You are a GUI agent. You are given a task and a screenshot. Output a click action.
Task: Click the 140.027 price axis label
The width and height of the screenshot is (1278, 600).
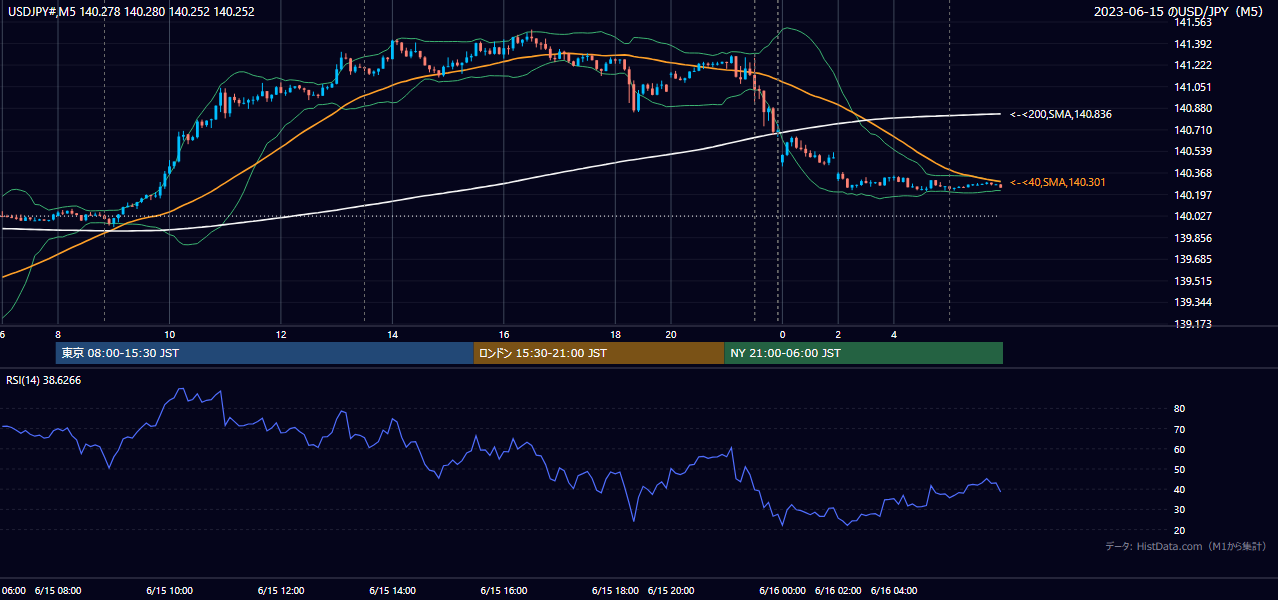coord(1193,216)
